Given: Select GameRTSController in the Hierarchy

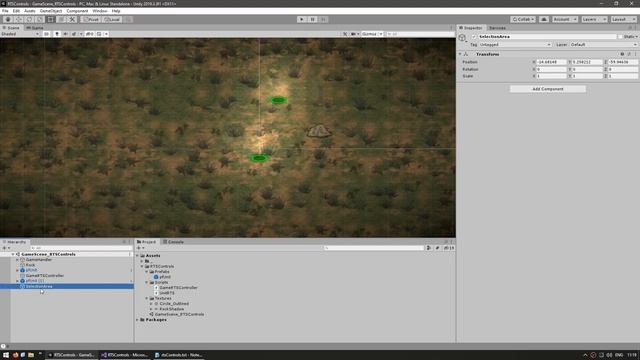Looking at the screenshot, I should (45, 276).
